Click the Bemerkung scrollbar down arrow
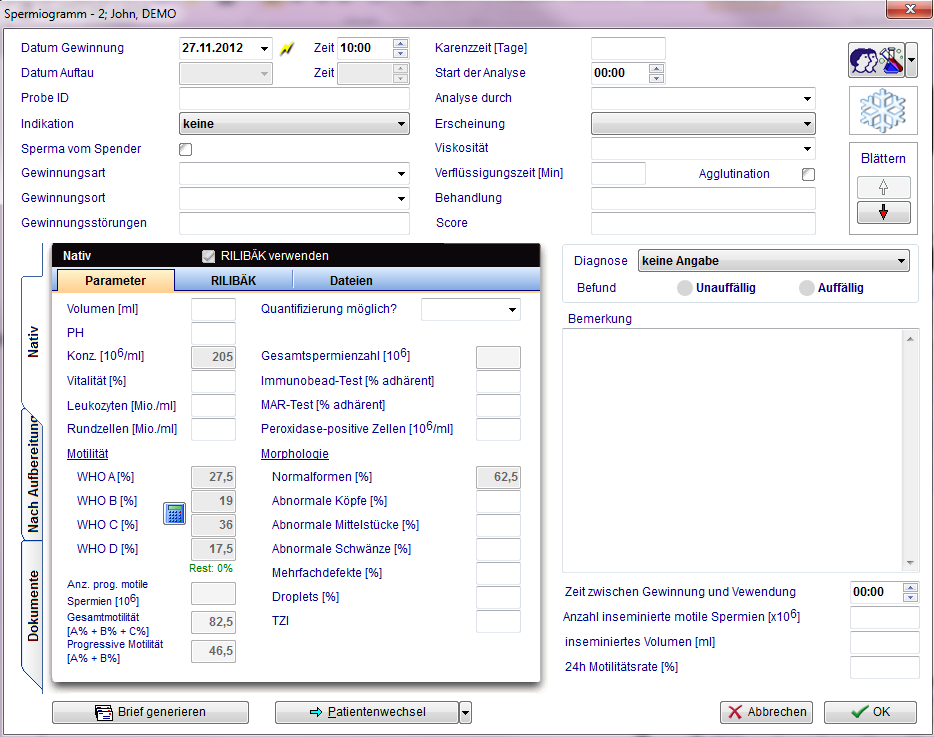 [x=910, y=563]
